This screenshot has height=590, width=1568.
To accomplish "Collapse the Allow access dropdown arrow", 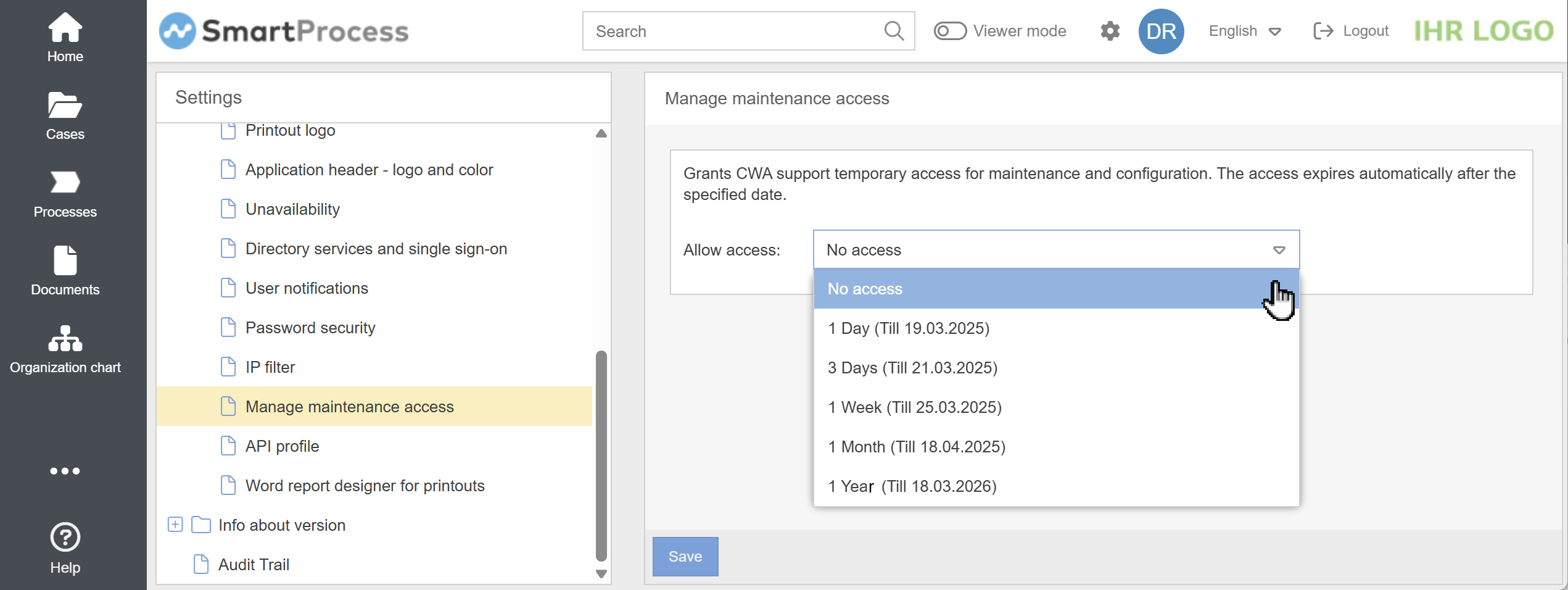I will 1279,250.
